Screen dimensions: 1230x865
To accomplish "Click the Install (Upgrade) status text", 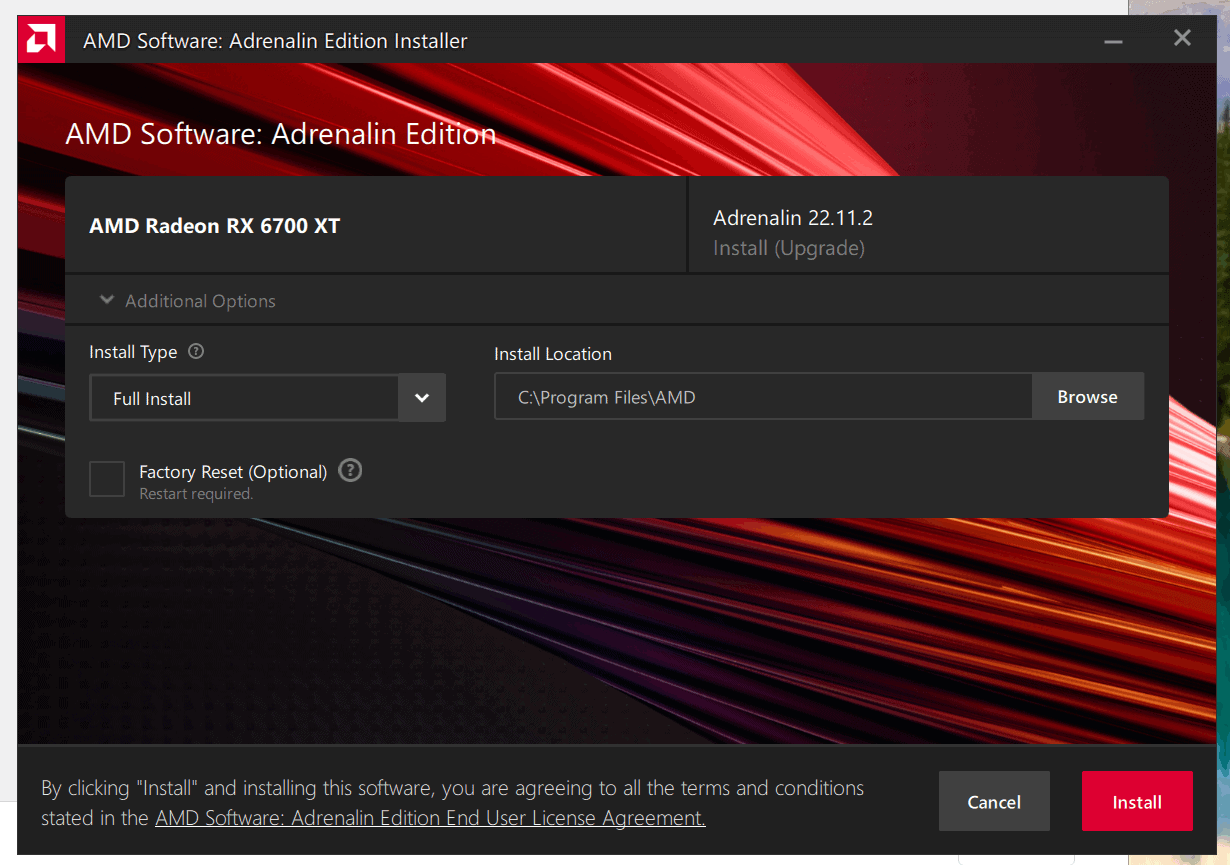I will 789,247.
